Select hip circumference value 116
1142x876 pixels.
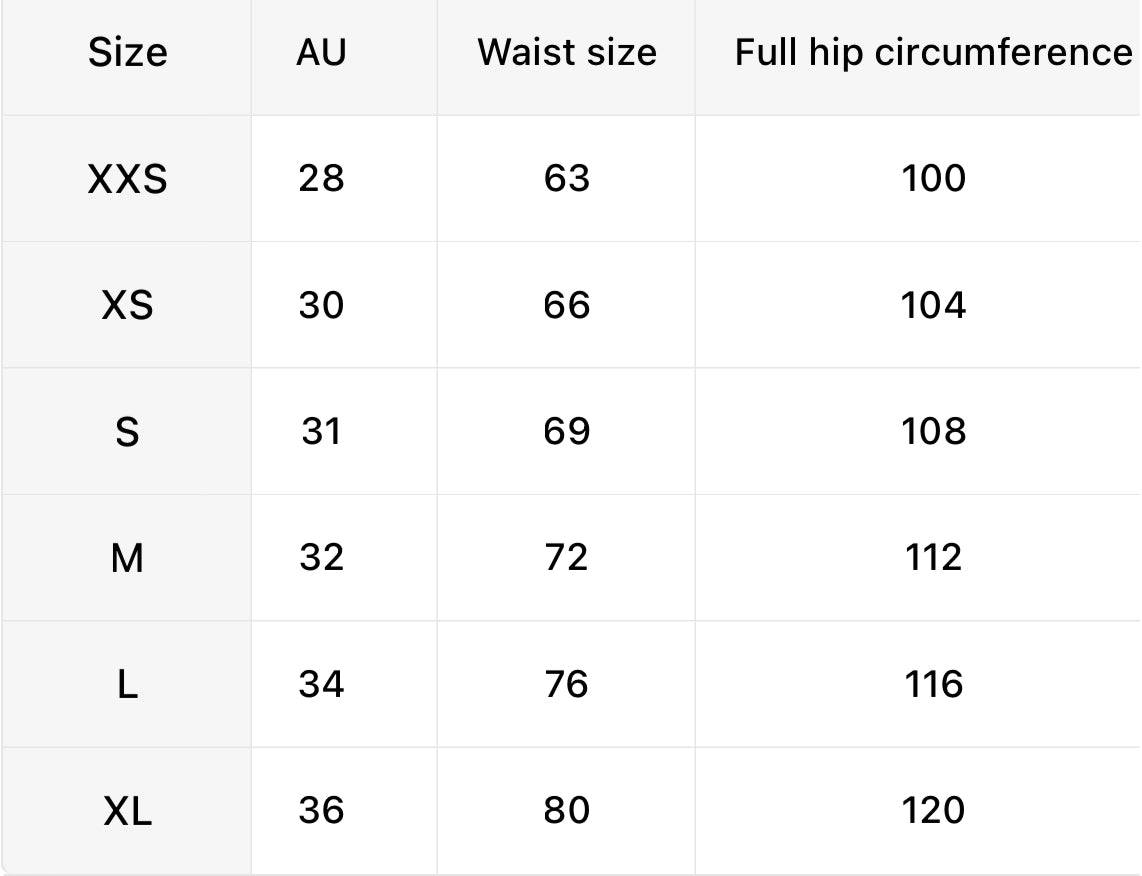[x=933, y=684]
